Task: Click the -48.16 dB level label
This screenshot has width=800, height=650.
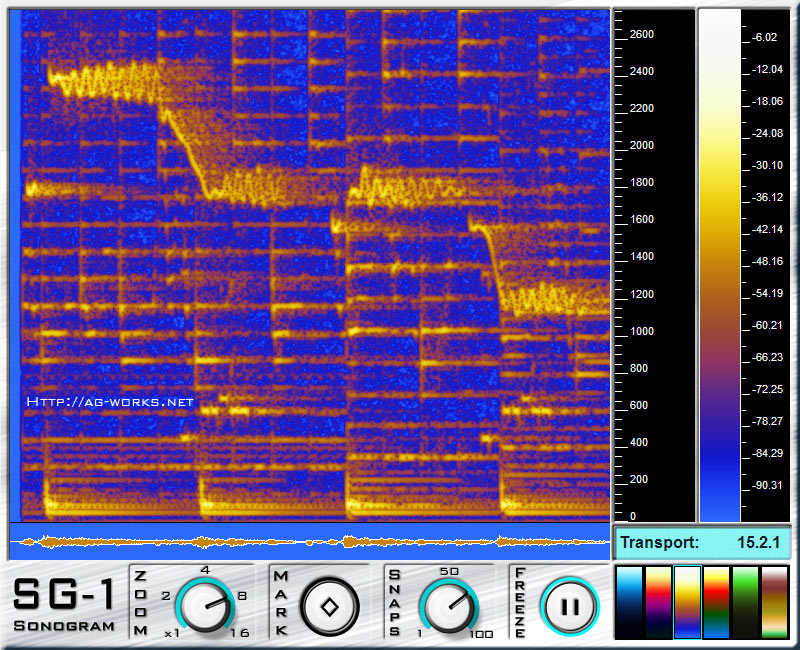Action: click(769, 261)
